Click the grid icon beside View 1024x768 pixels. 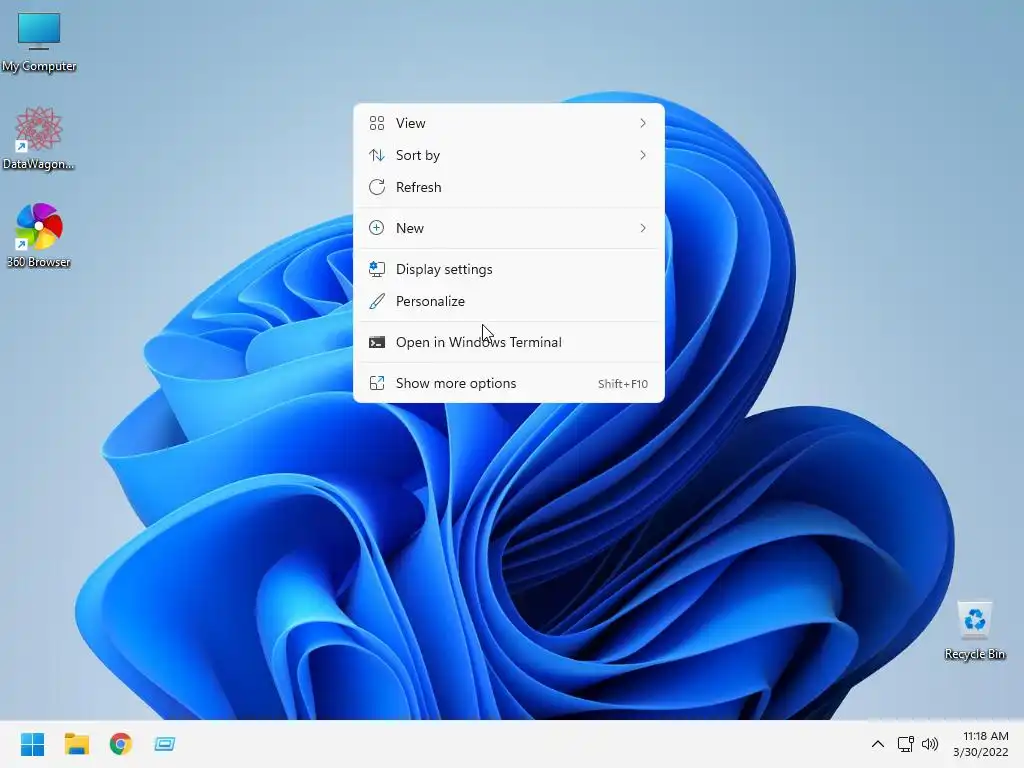(x=377, y=123)
